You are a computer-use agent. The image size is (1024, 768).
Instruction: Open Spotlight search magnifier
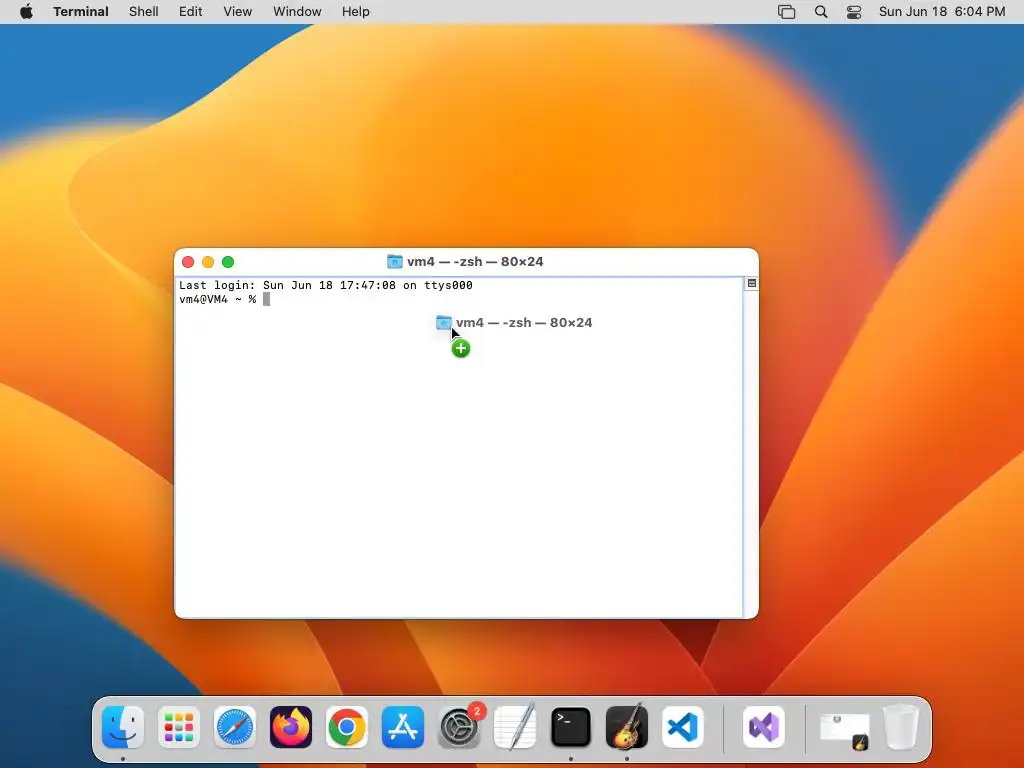822,12
